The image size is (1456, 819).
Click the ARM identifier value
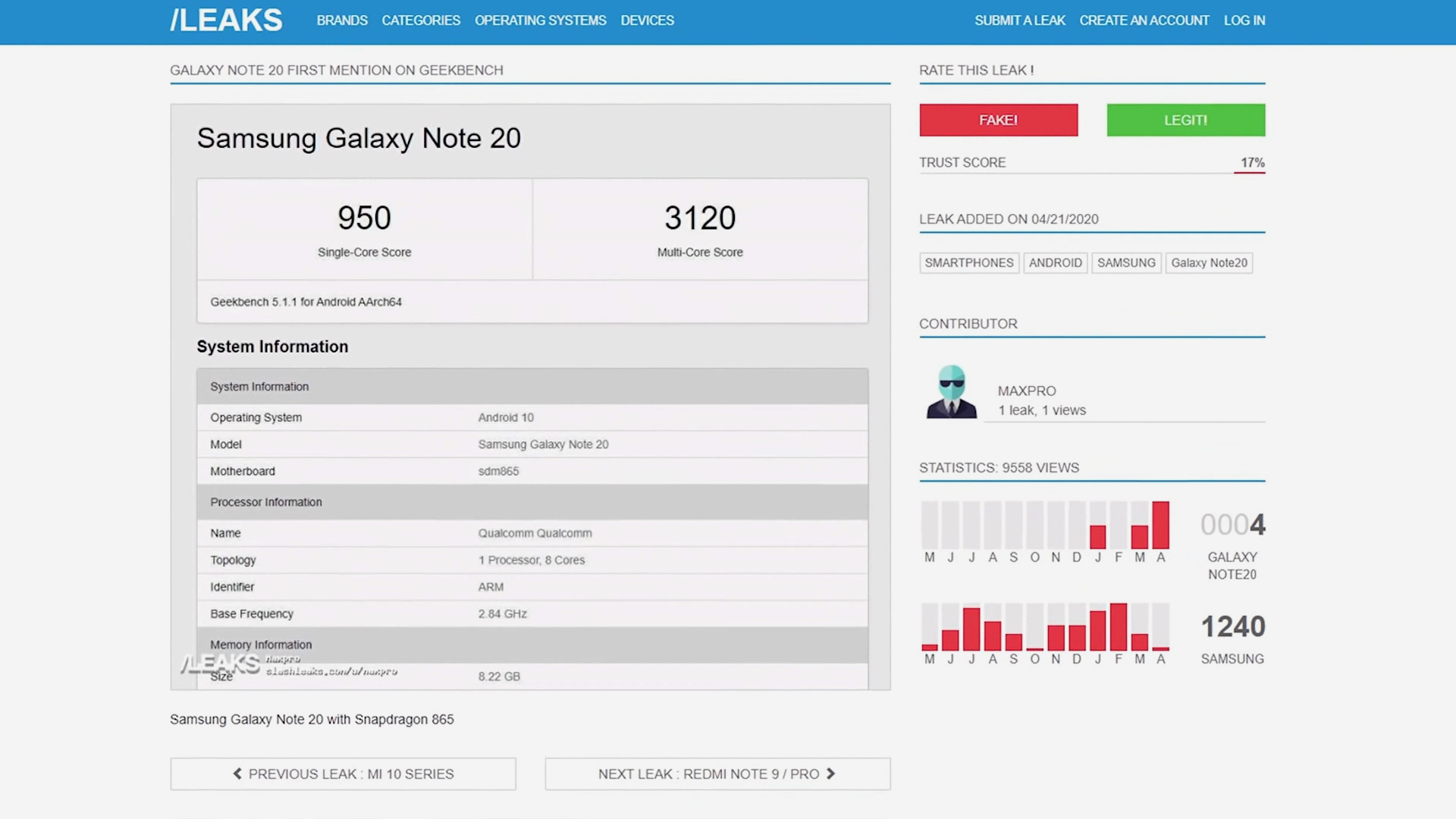pyautogui.click(x=491, y=587)
